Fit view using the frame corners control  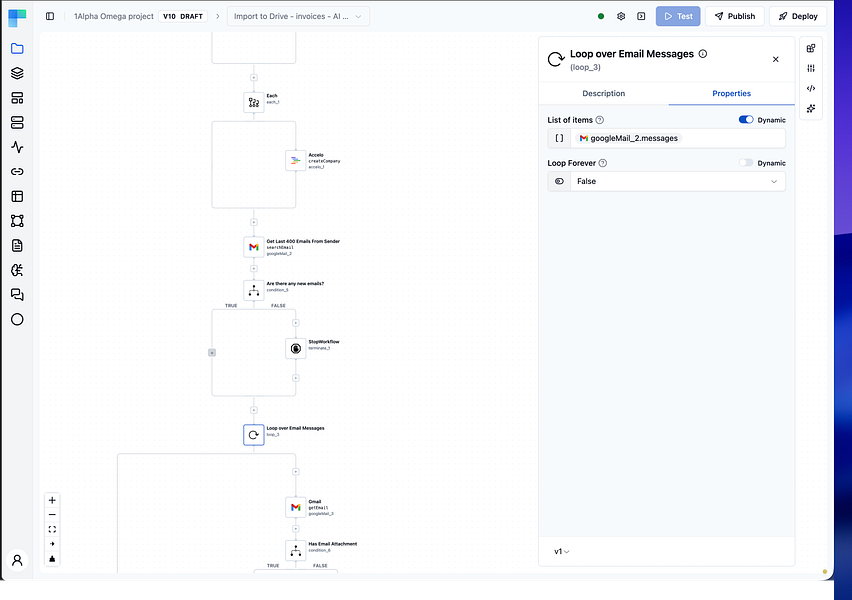52,529
